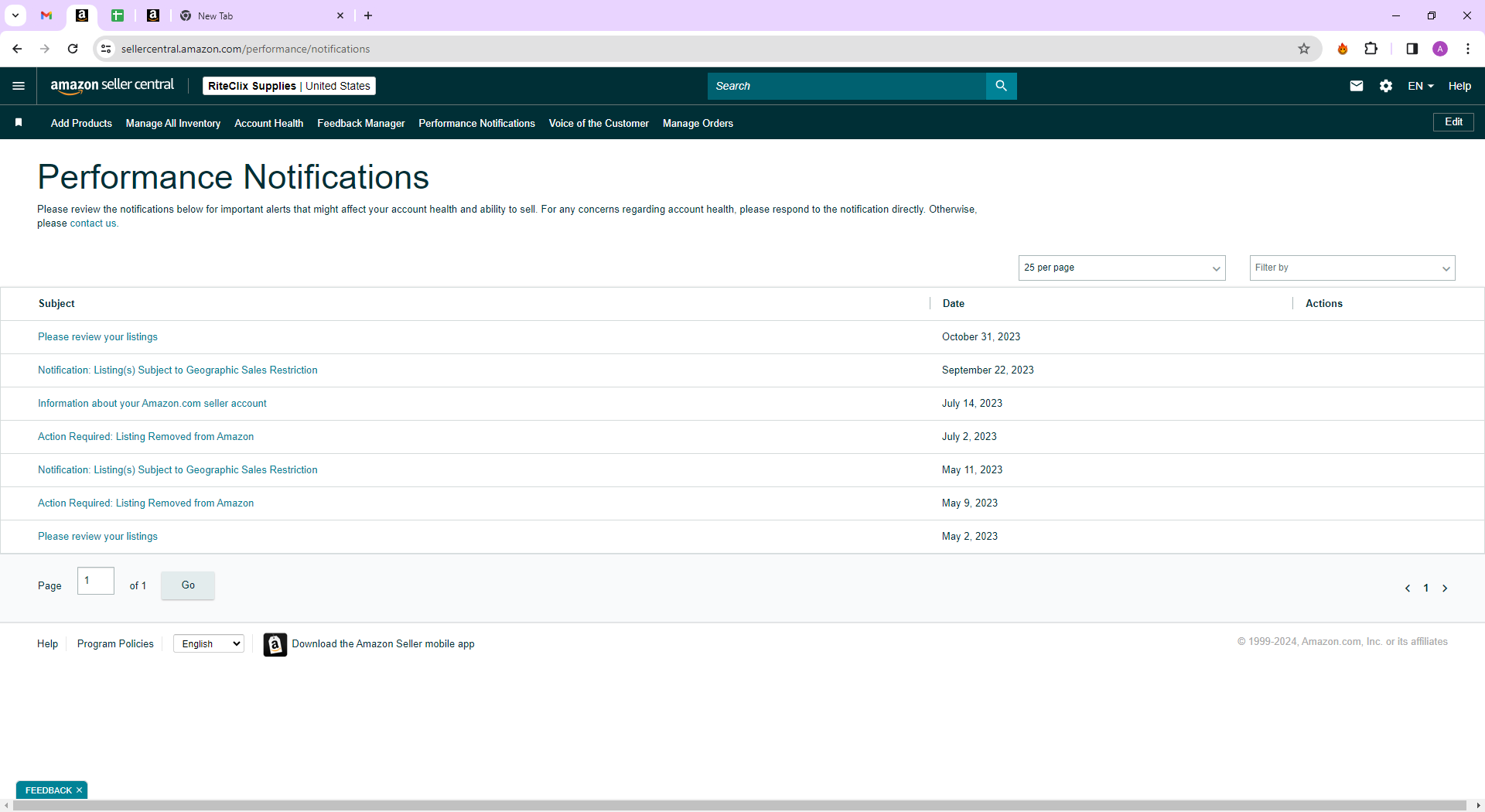Open Information about your Amazon.com seller account
The width and height of the screenshot is (1485, 812).
click(152, 404)
